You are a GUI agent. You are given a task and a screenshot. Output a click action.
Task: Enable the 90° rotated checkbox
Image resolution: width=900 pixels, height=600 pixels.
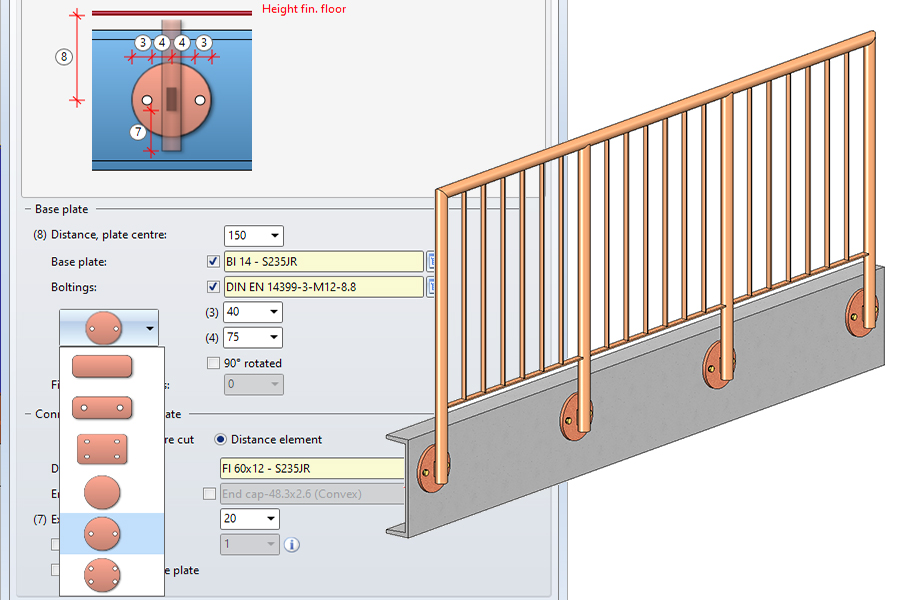(212, 363)
